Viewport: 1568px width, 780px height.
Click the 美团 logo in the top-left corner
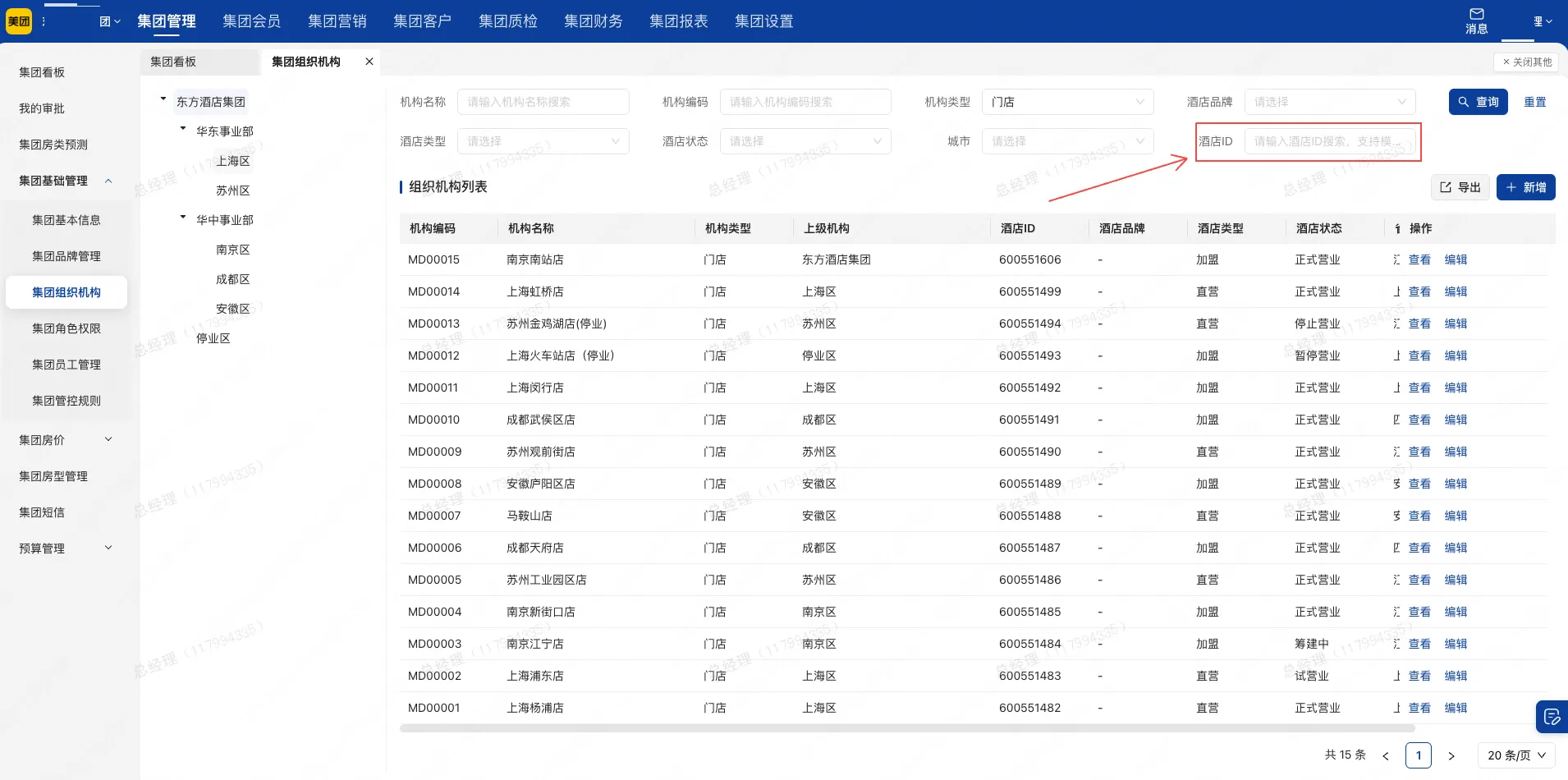[18, 21]
